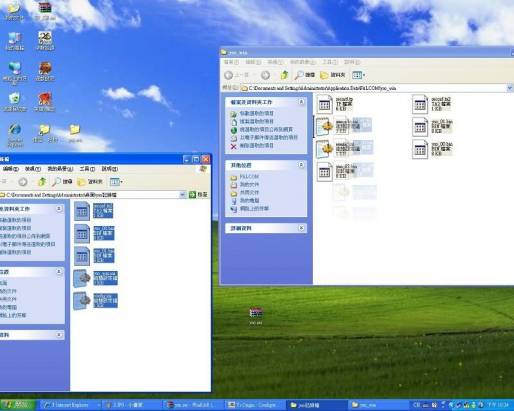Switch to Internet Explorer taskbar group
This screenshot has height=411, width=514.
click(x=71, y=405)
